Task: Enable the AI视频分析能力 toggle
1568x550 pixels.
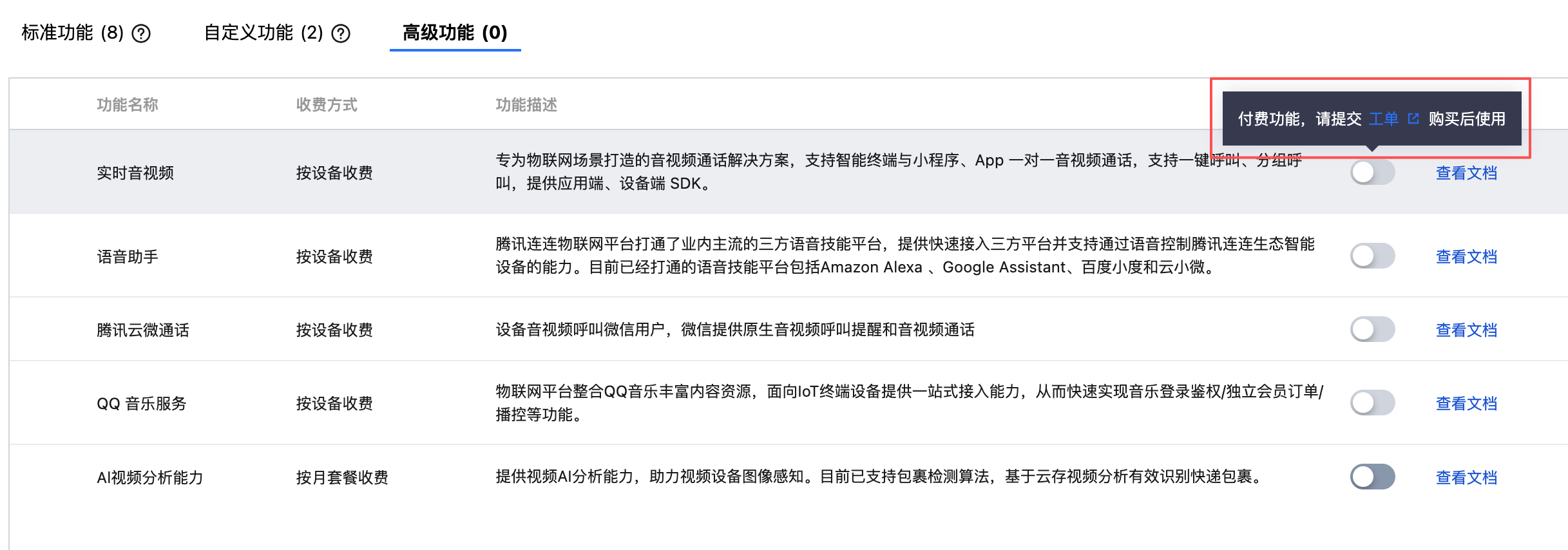Action: point(1372,477)
